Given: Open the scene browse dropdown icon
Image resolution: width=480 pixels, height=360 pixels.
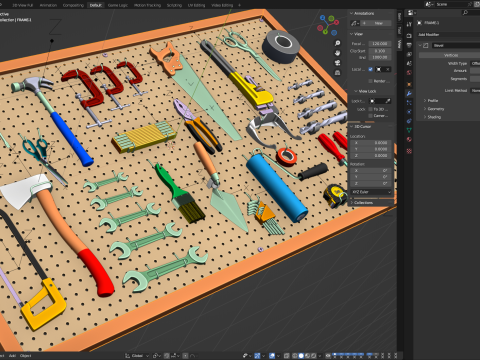Looking at the screenshot, I should click(x=430, y=4).
